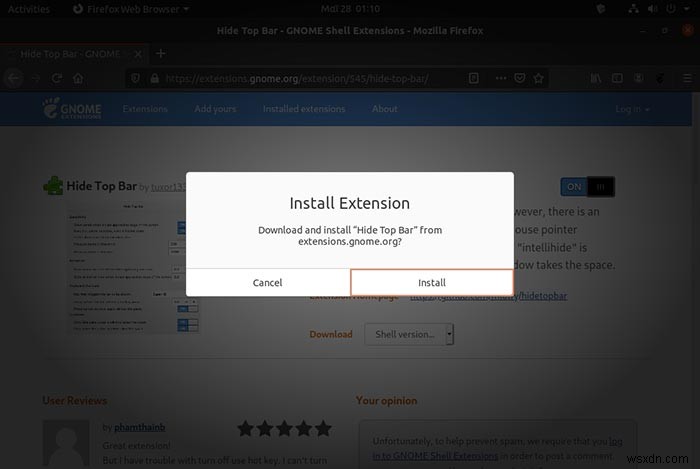Open the Add yours nav item
The width and height of the screenshot is (700, 469).
[215, 109]
